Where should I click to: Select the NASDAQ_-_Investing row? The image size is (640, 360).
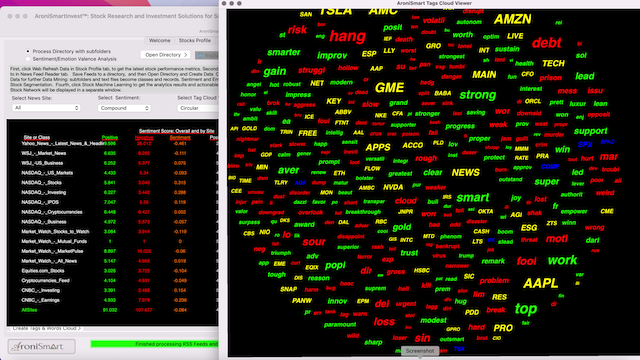pos(43,193)
